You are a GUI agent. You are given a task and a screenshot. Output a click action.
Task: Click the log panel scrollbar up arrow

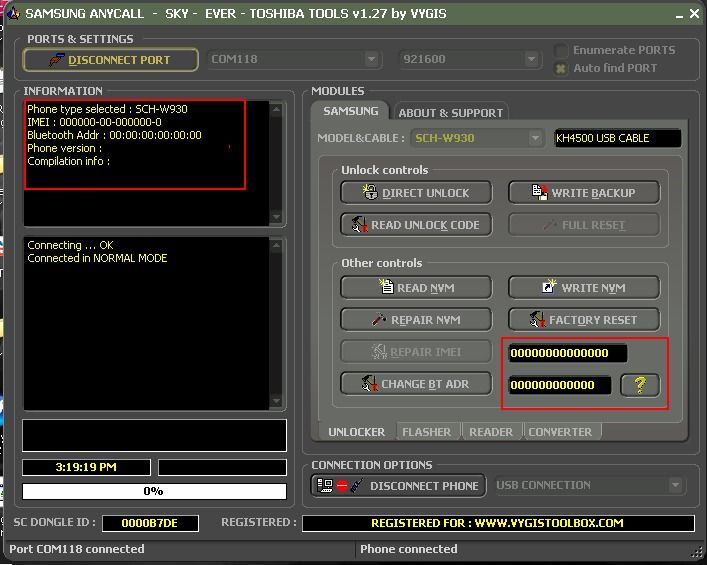[x=276, y=245]
